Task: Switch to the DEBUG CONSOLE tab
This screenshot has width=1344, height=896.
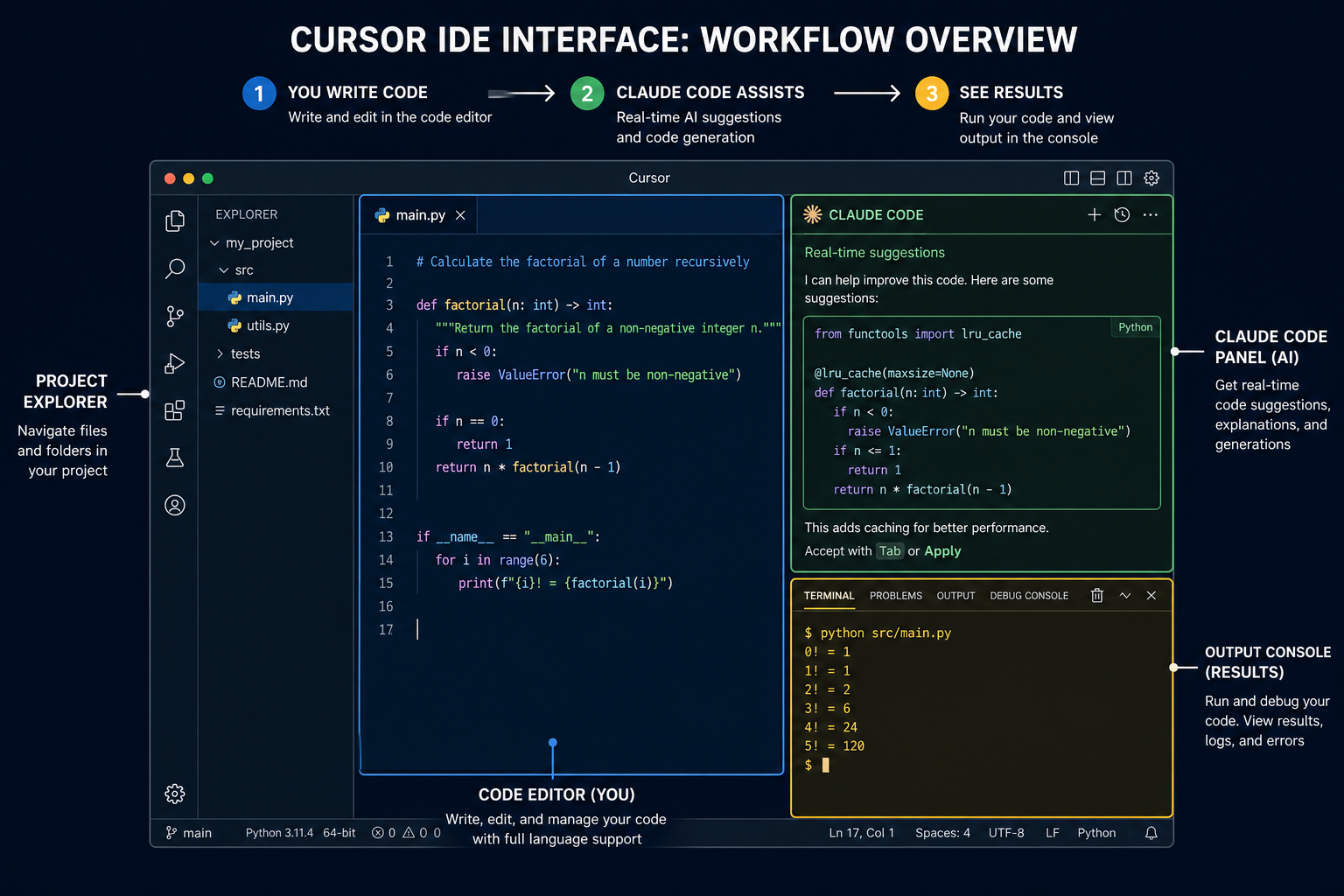Action: pyautogui.click(x=1029, y=596)
